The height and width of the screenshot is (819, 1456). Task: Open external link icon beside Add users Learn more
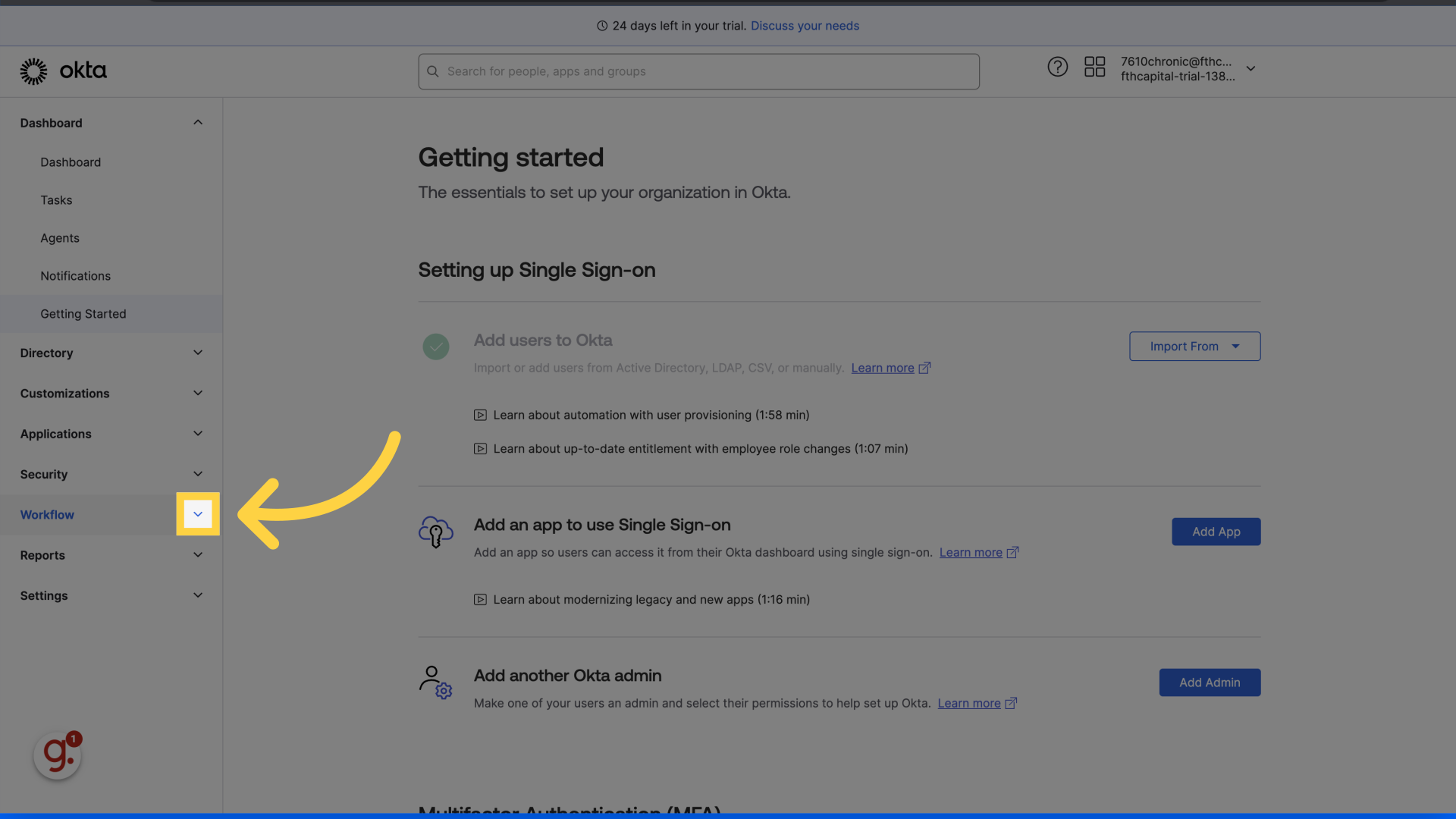coord(924,368)
